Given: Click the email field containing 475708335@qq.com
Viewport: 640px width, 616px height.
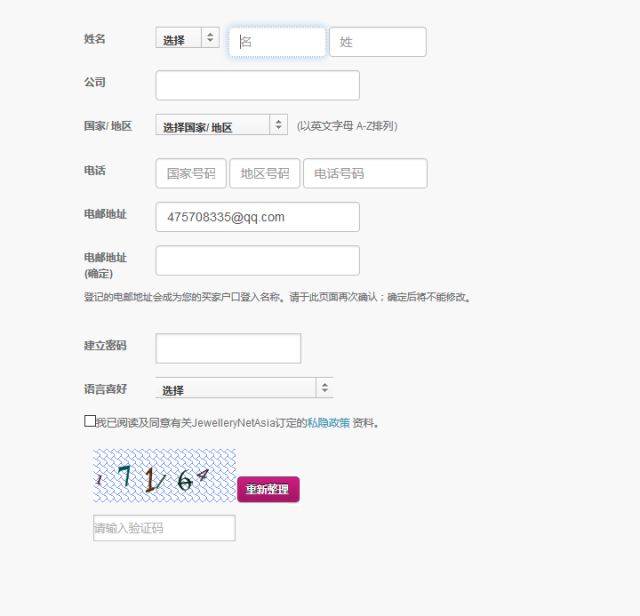Looking at the screenshot, I should [258, 217].
